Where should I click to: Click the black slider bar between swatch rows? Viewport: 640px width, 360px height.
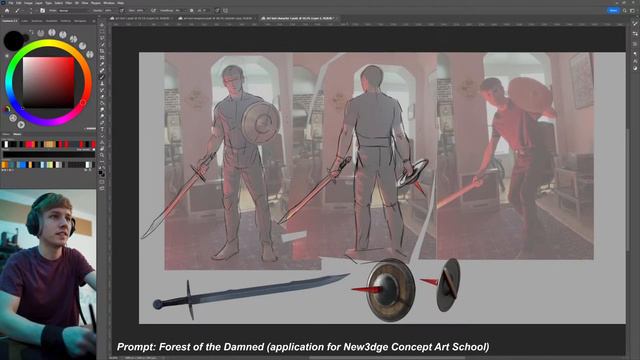(48, 155)
